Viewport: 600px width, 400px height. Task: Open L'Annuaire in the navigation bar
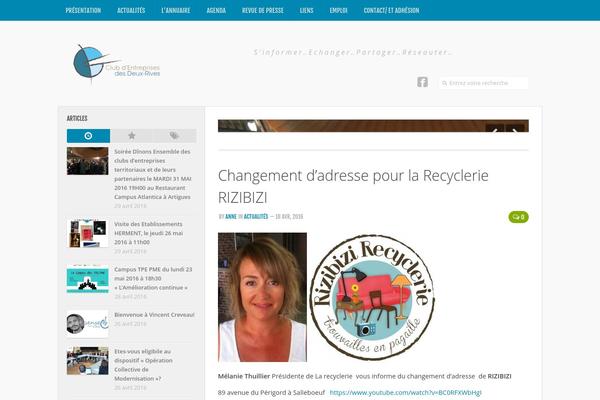(176, 10)
